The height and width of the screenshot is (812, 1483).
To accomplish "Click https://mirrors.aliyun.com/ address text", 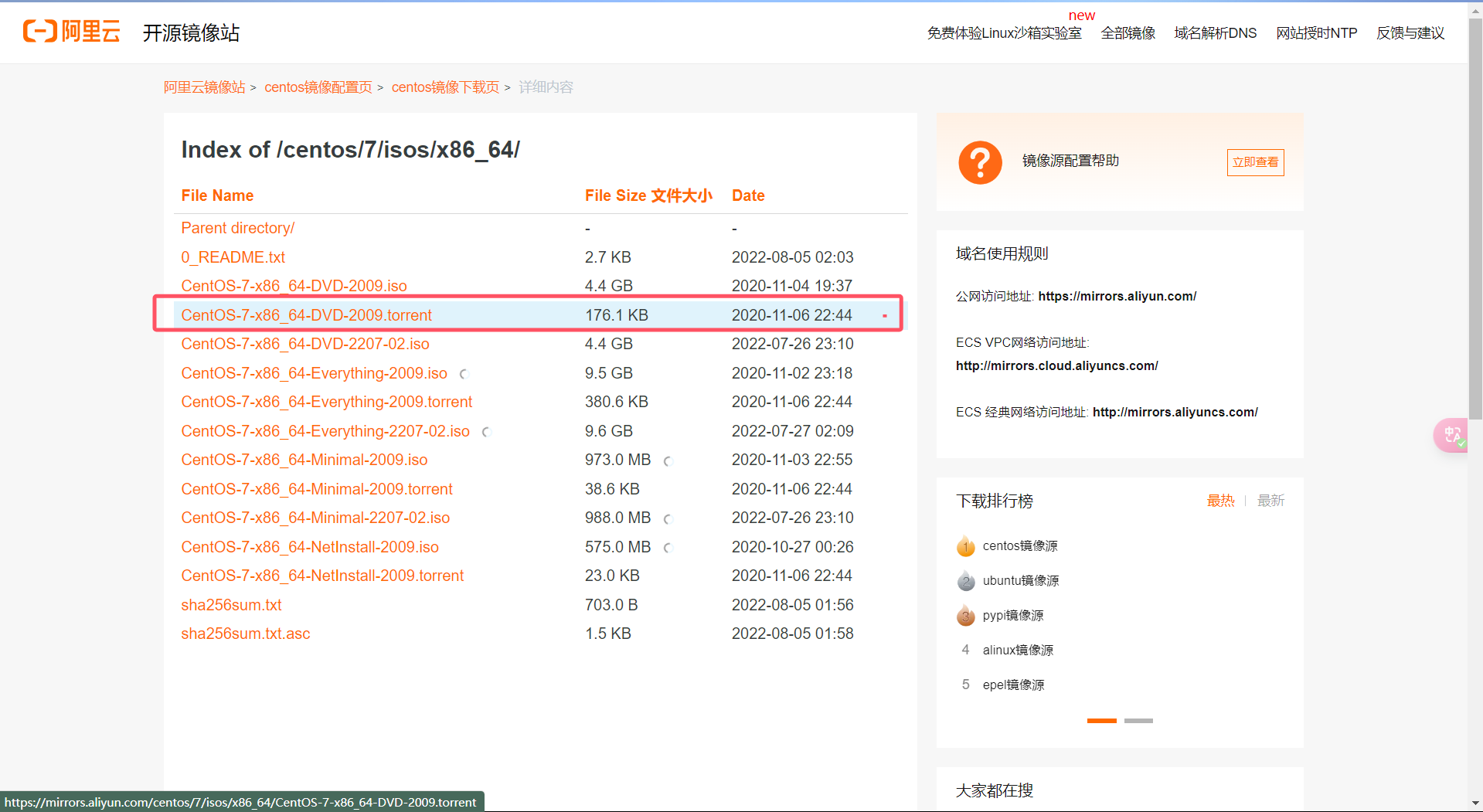I will [x=1117, y=297].
